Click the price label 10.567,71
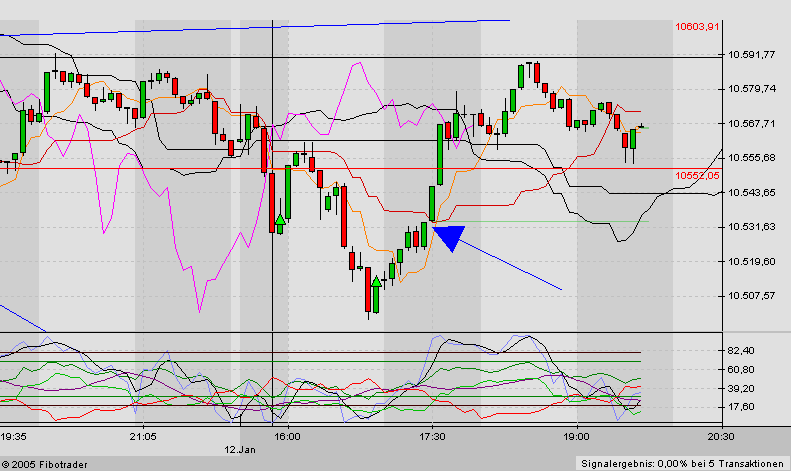Image resolution: width=791 pixels, height=471 pixels. (752, 124)
